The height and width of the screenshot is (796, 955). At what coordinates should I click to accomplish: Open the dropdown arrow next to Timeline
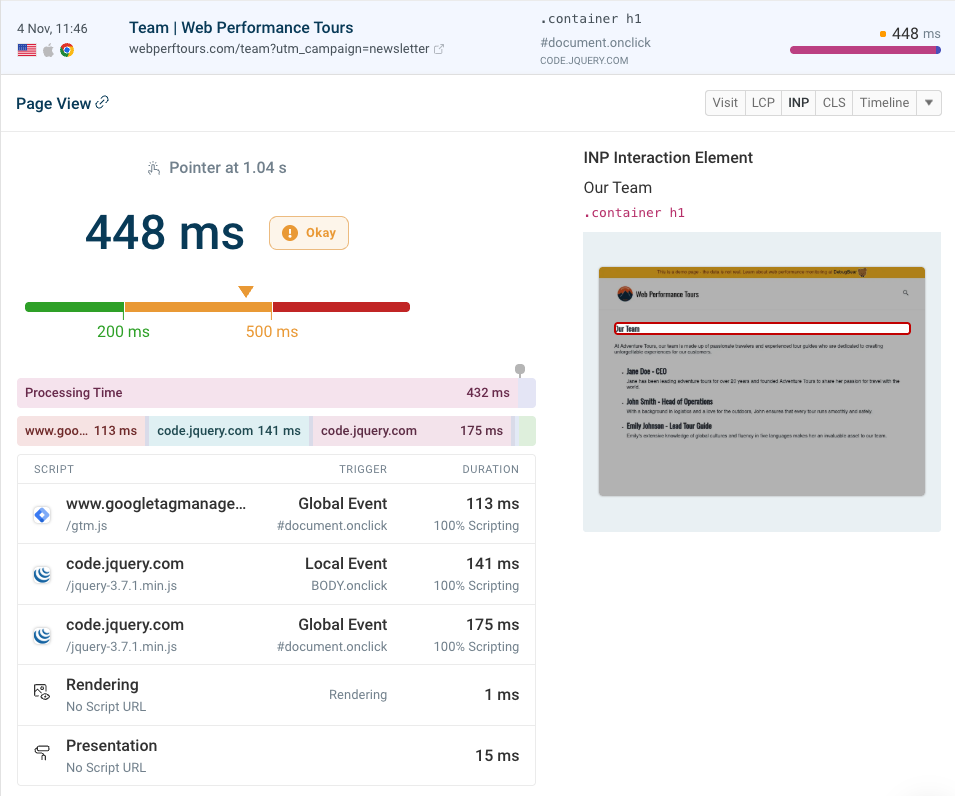pyautogui.click(x=929, y=102)
